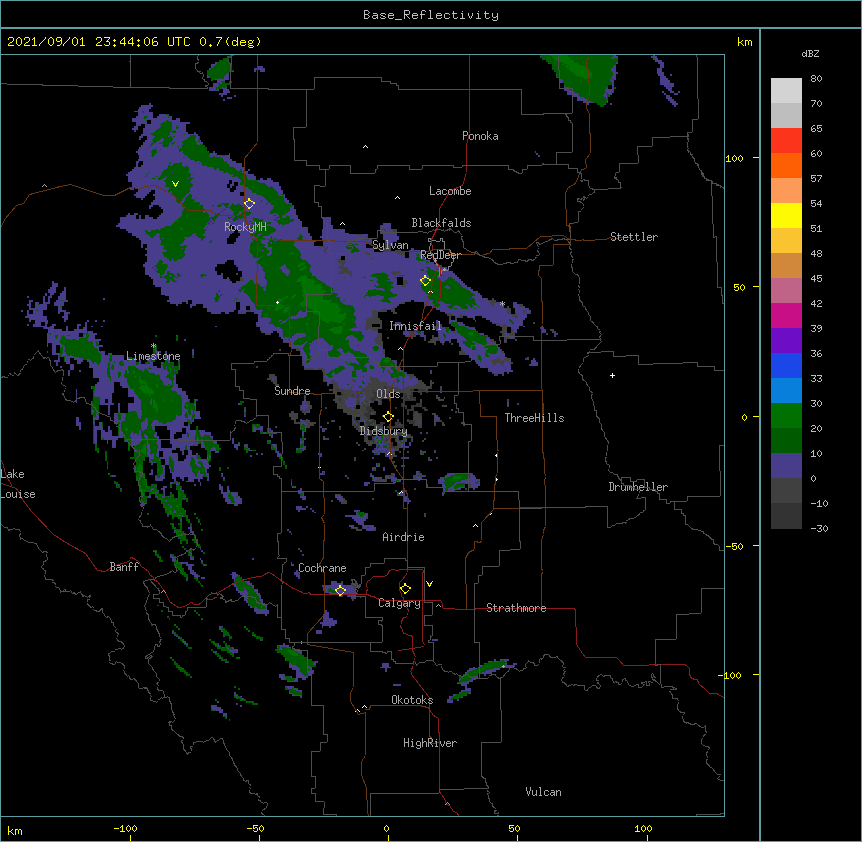Screen dimensions: 862x842
Task: Select the purple 36-39 dBZ legend swatch
Action: point(786,341)
